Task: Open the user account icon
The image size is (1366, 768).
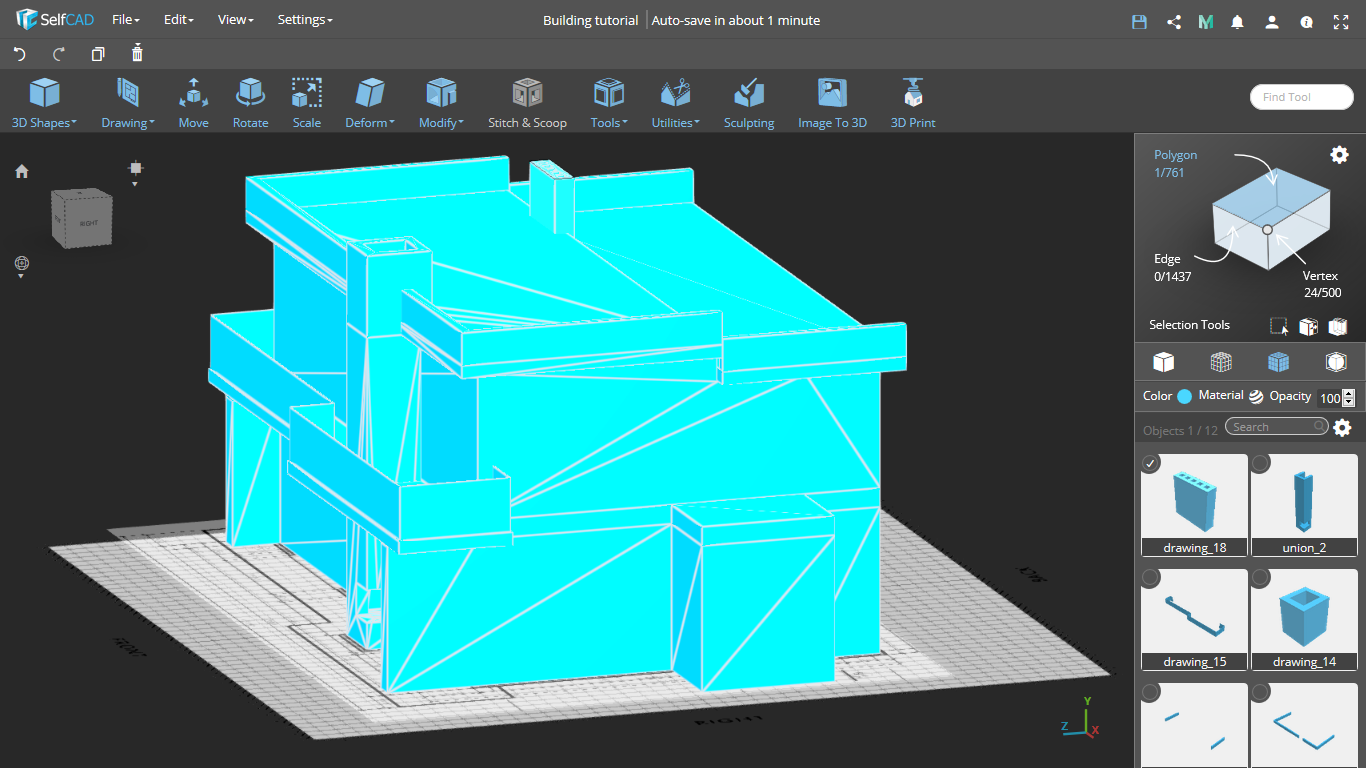Action: coord(1272,21)
